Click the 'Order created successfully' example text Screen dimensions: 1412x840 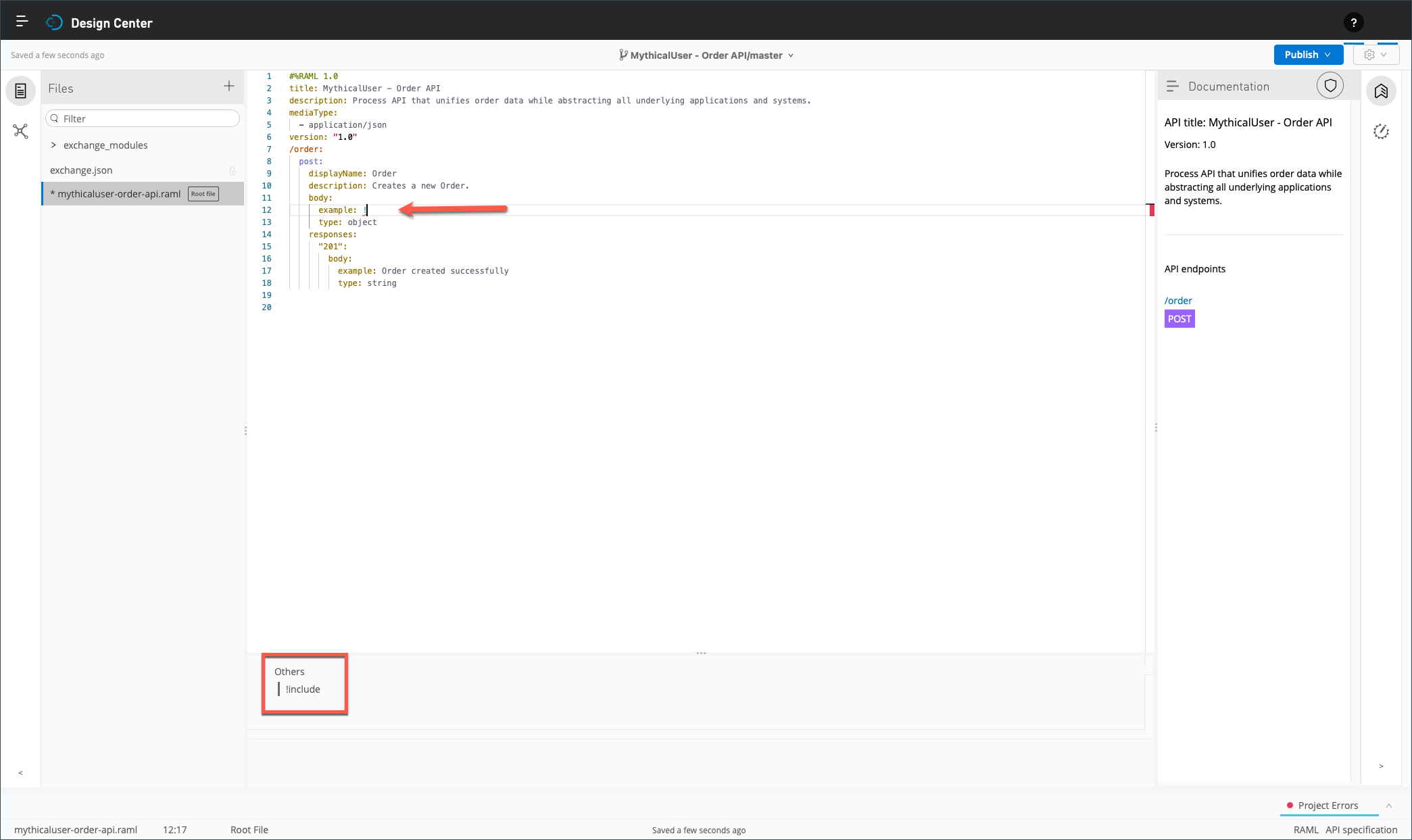(x=445, y=271)
